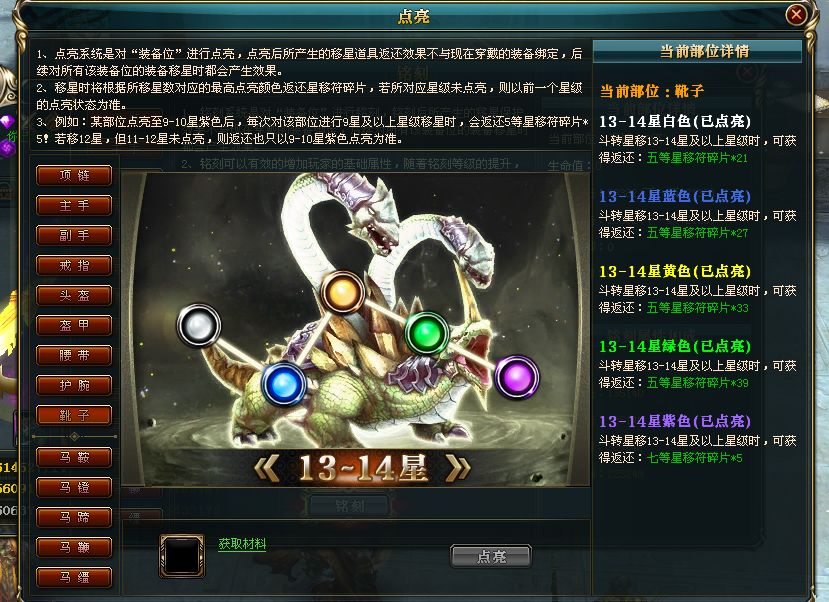829x602 pixels.
Task: Go to previous star tier with left chevrons
Action: (x=268, y=468)
